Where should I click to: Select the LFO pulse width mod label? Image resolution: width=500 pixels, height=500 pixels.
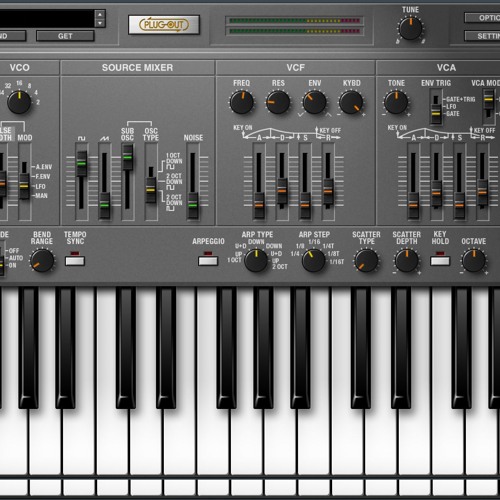pos(40,186)
